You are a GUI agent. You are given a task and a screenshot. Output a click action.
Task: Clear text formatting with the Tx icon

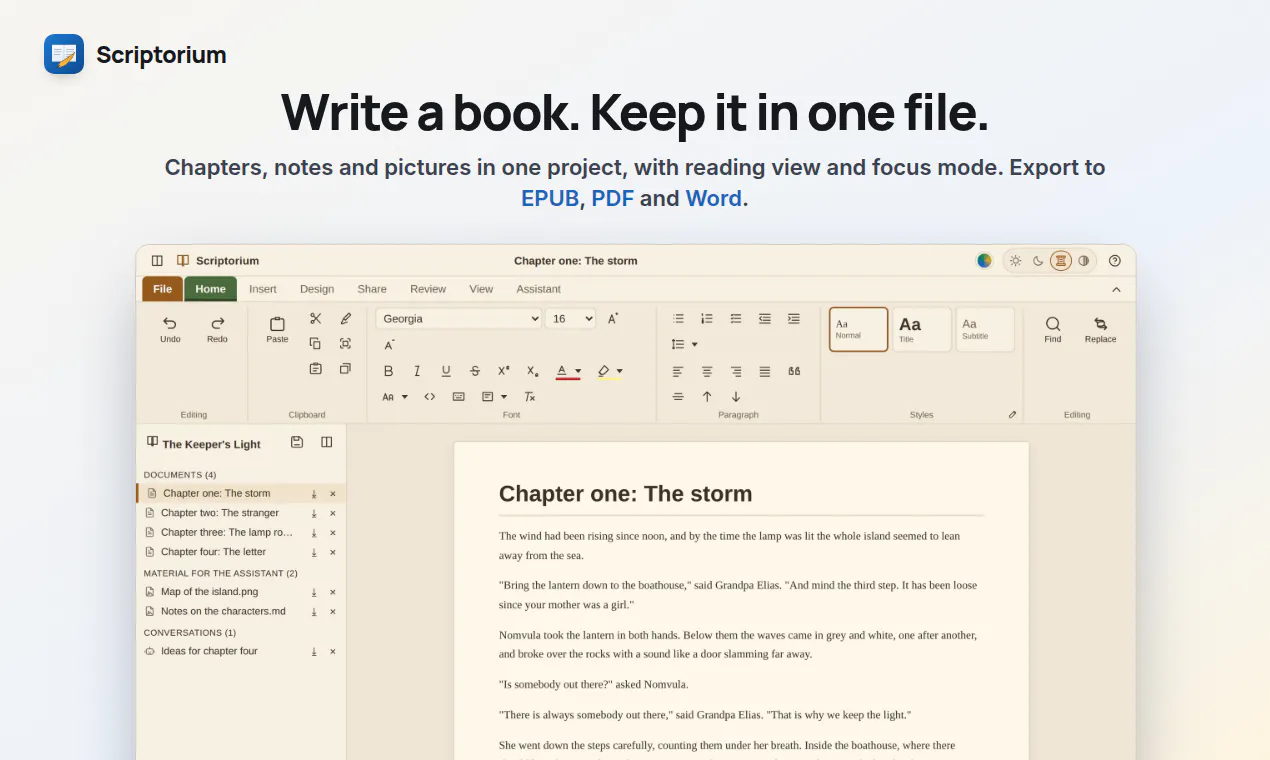tap(530, 397)
